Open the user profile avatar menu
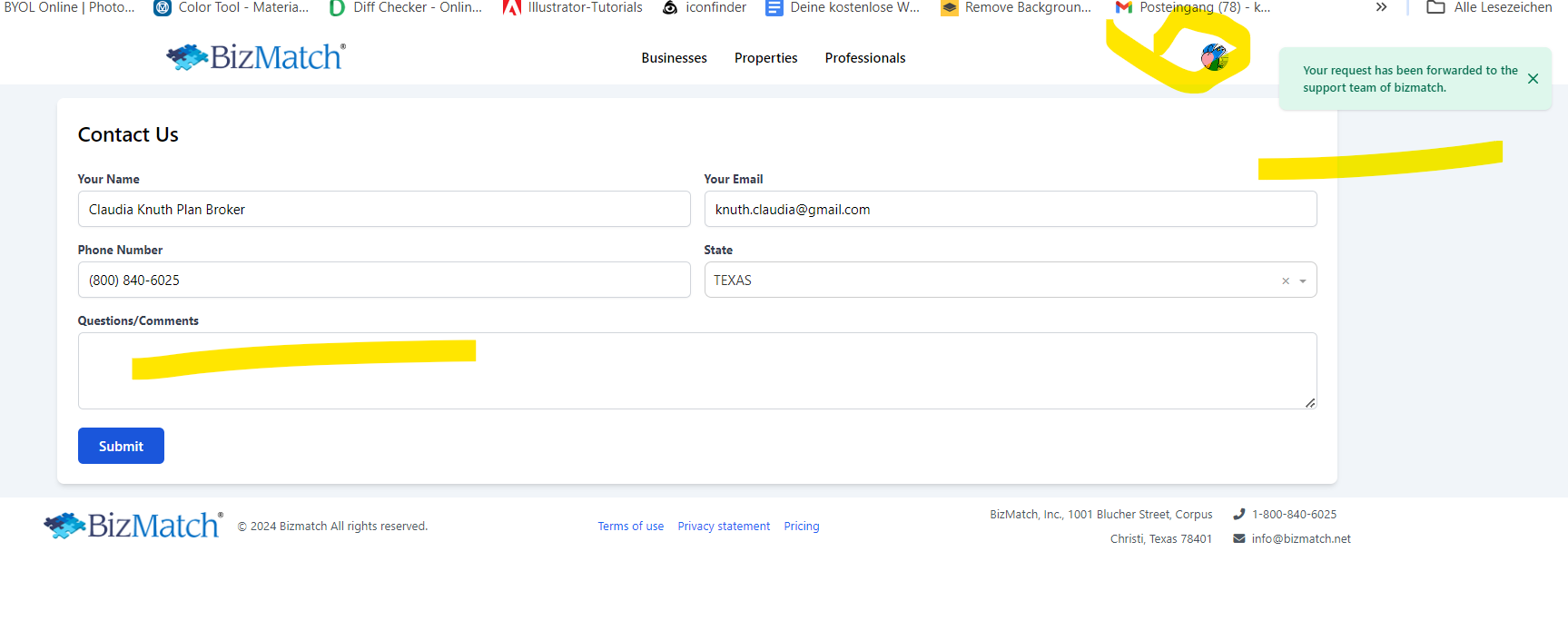Viewport: 1568px width, 640px height. [1214, 57]
